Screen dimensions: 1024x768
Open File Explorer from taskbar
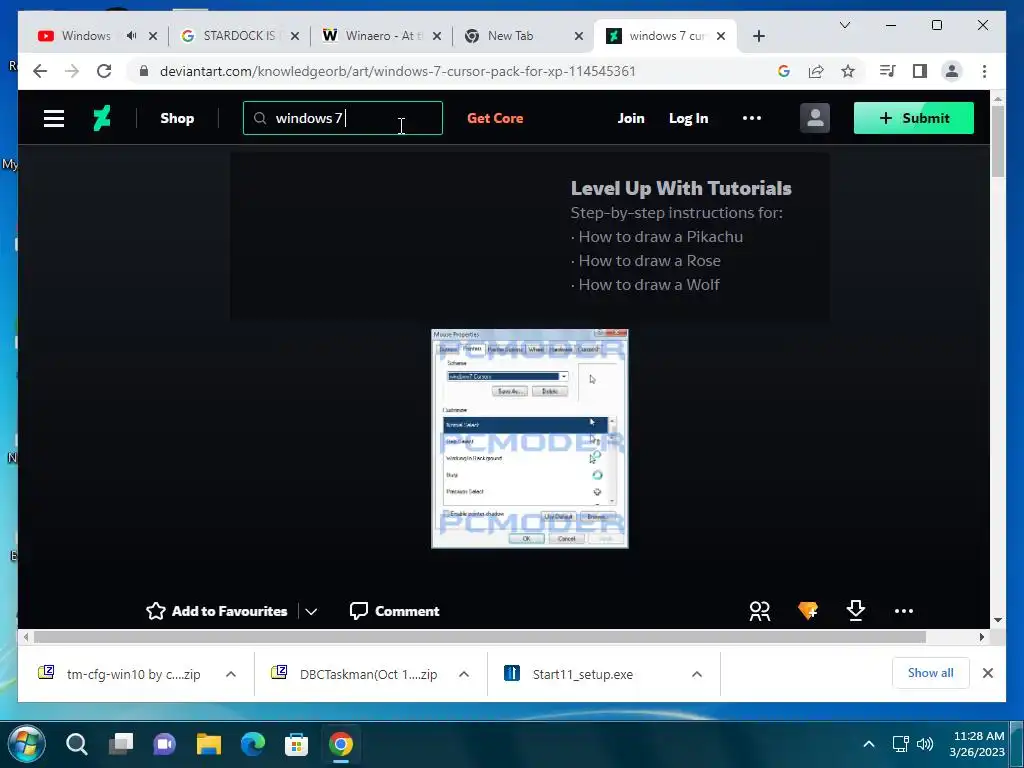(209, 744)
